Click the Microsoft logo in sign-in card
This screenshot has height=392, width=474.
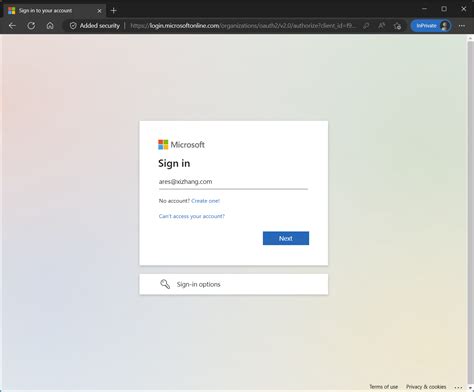(x=181, y=145)
